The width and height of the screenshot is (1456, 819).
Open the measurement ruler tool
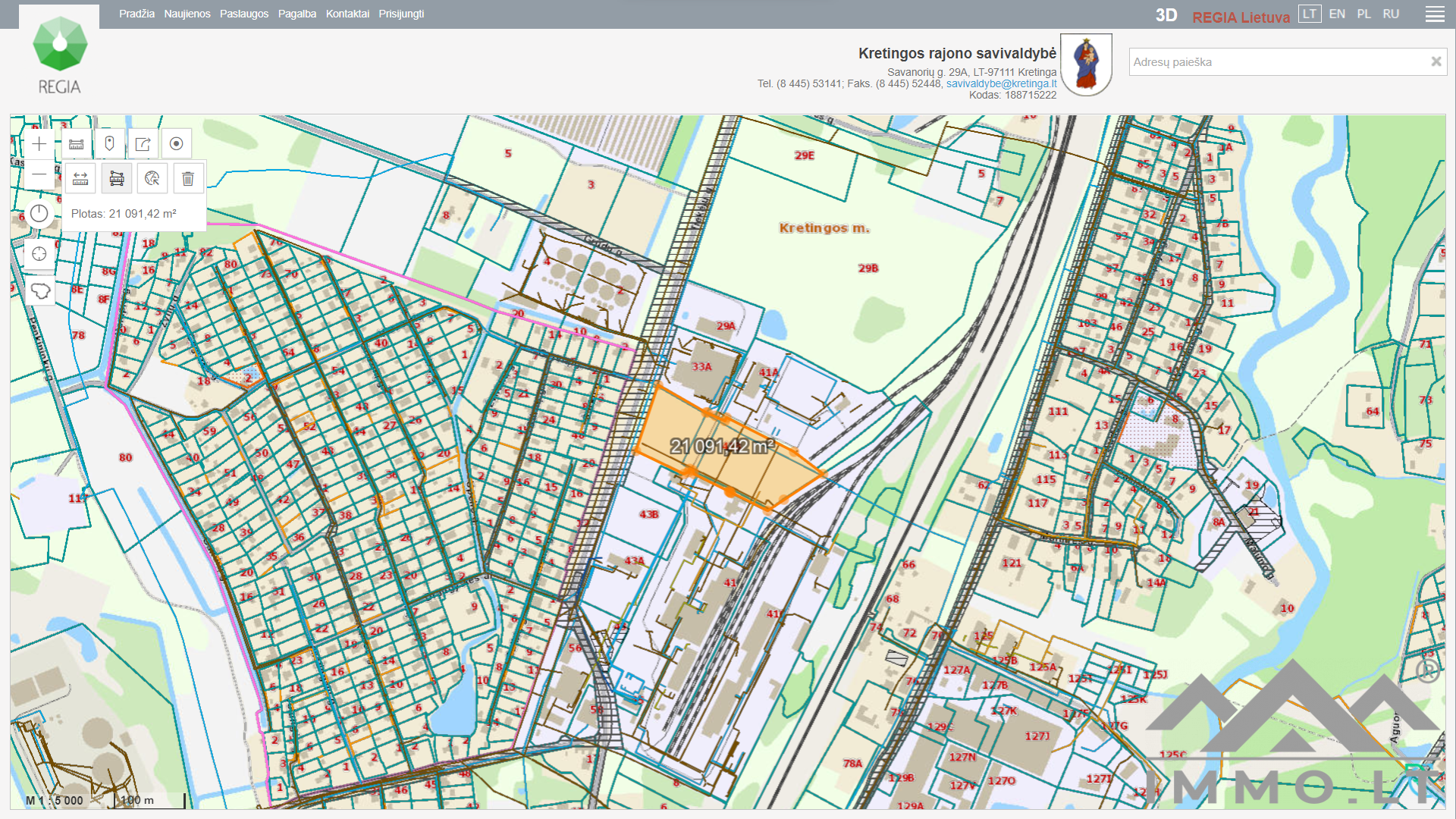point(77,144)
